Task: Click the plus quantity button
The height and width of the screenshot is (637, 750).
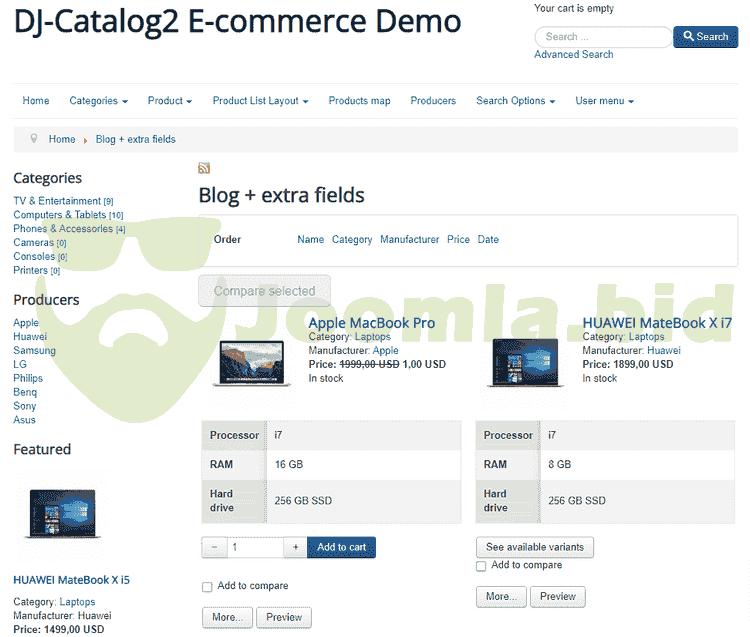Action: point(295,547)
